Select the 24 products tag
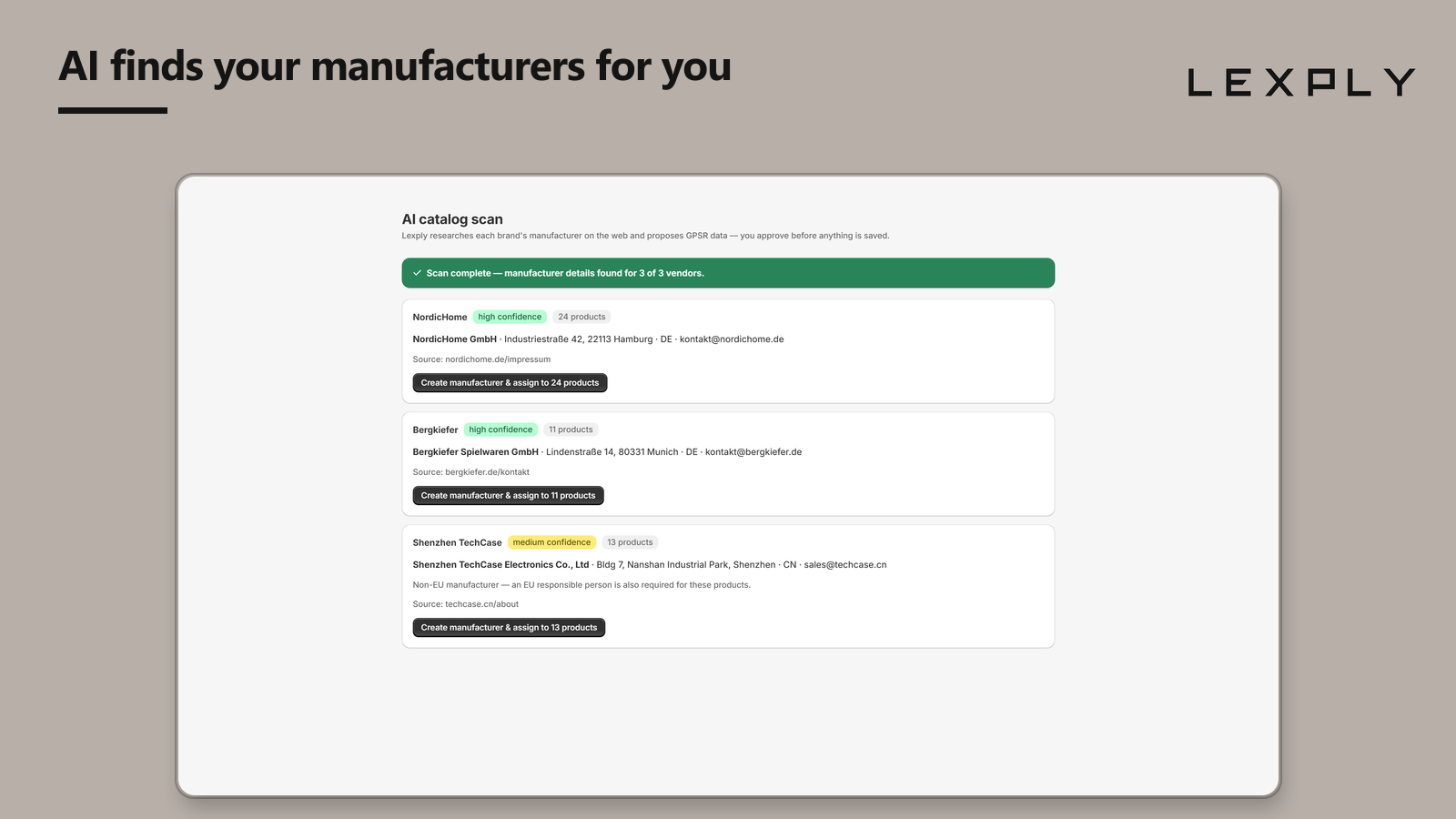 point(581,317)
